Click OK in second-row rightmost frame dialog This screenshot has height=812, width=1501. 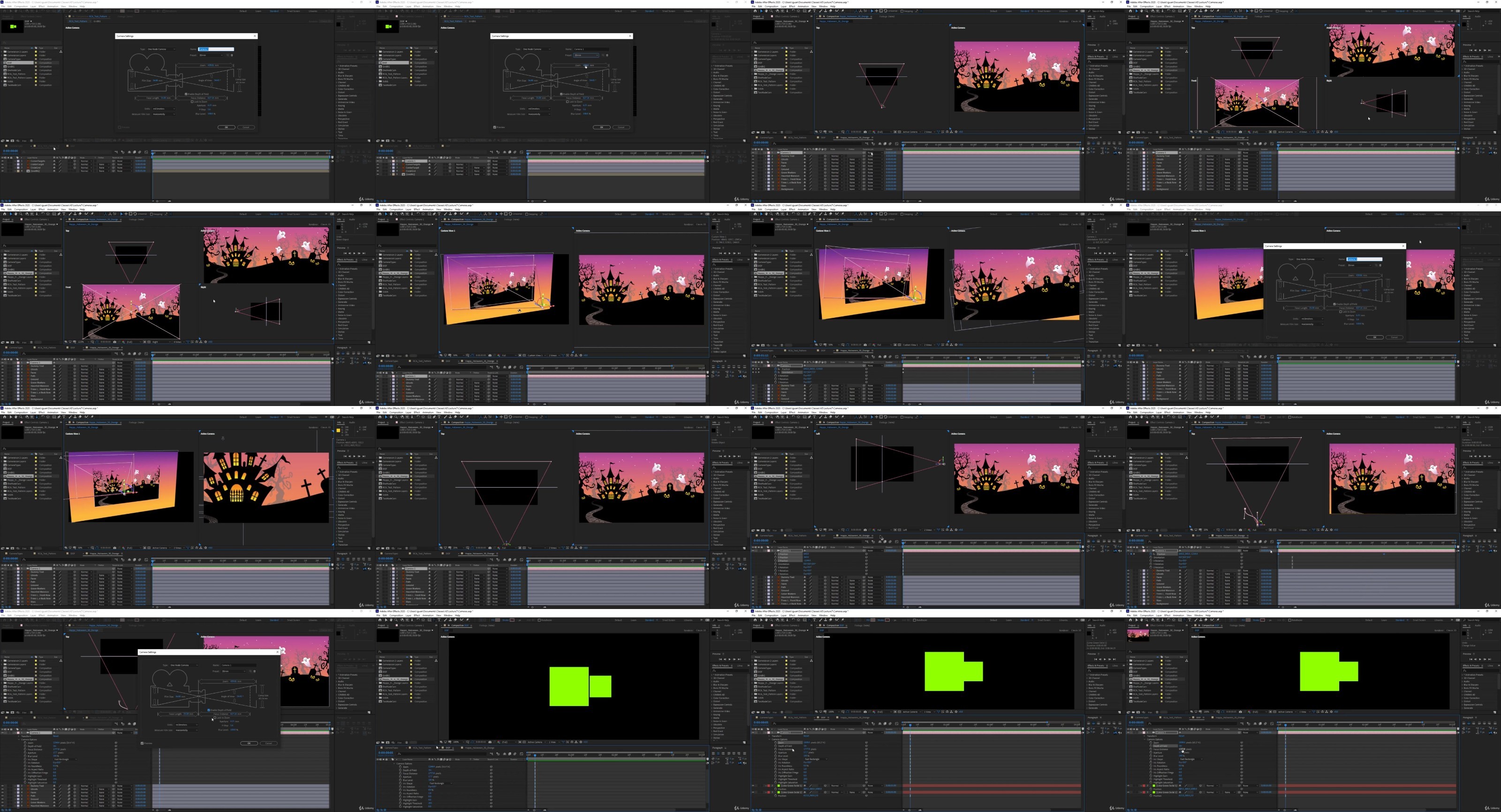click(1375, 337)
